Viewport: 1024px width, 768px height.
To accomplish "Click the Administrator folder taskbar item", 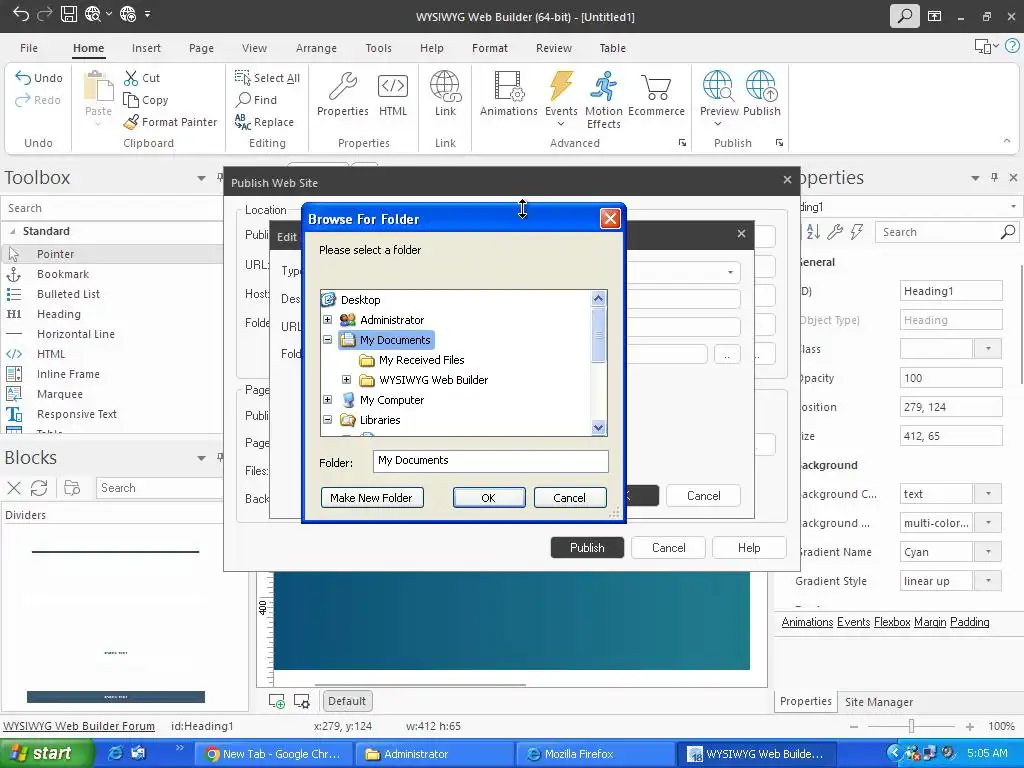I will tap(435, 754).
